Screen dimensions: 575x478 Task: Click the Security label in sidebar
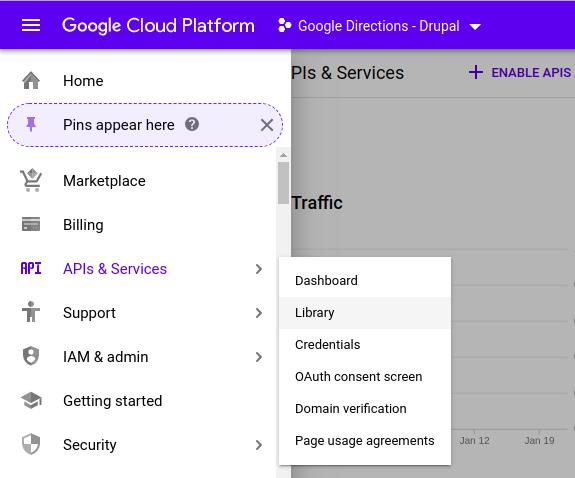[90, 445]
